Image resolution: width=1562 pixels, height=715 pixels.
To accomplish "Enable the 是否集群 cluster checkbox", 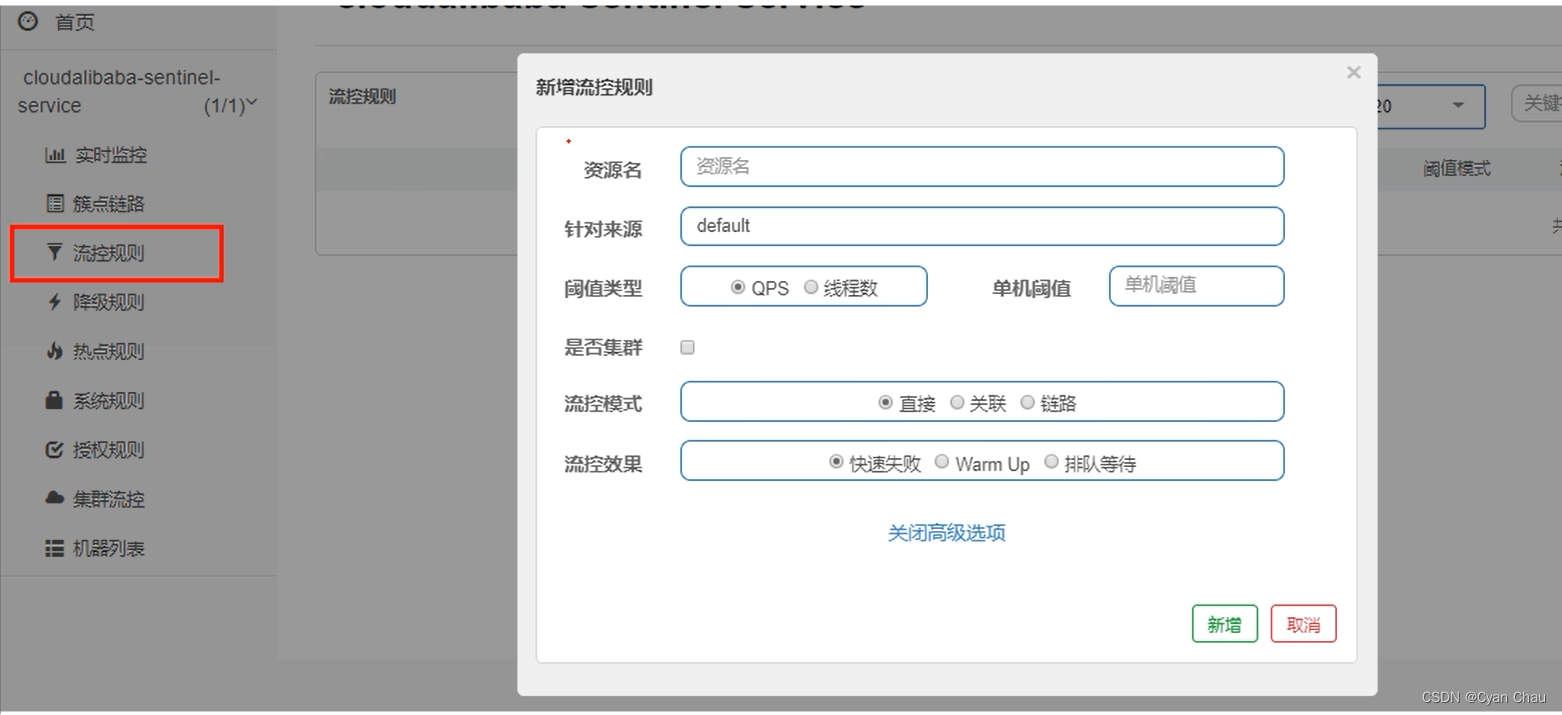I will click(687, 347).
